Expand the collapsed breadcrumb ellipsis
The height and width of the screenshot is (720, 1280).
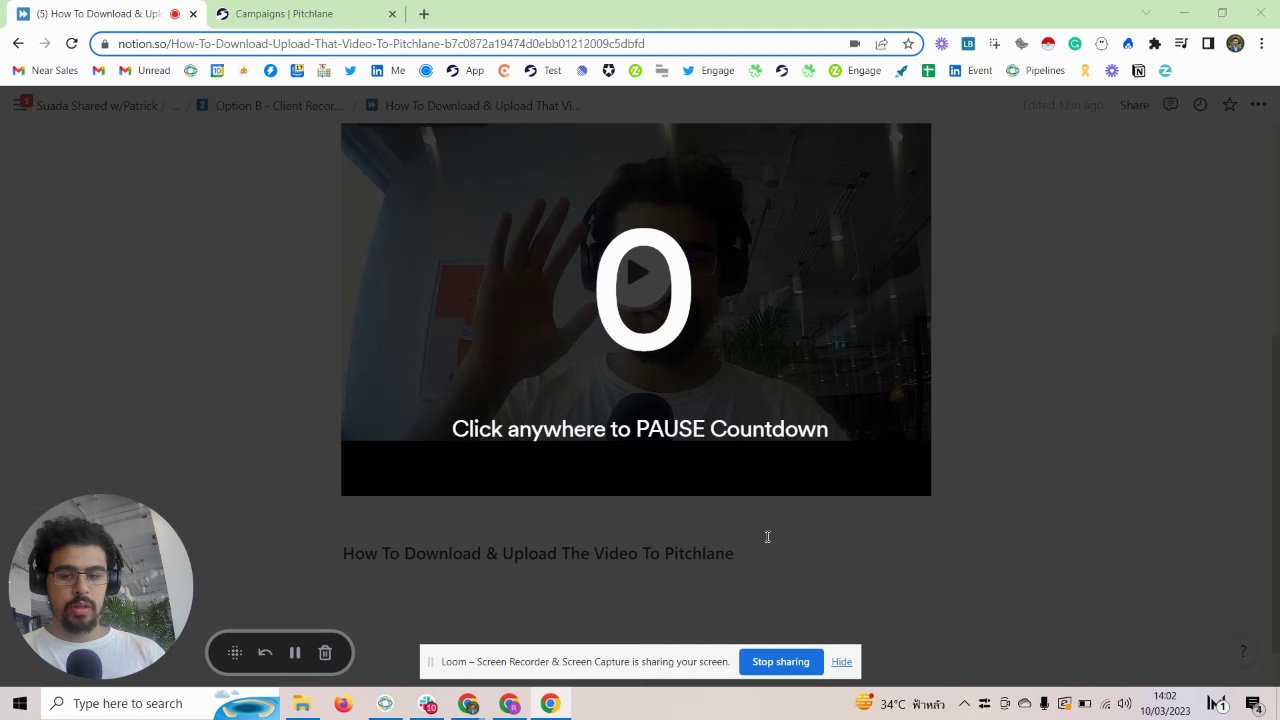point(177,105)
